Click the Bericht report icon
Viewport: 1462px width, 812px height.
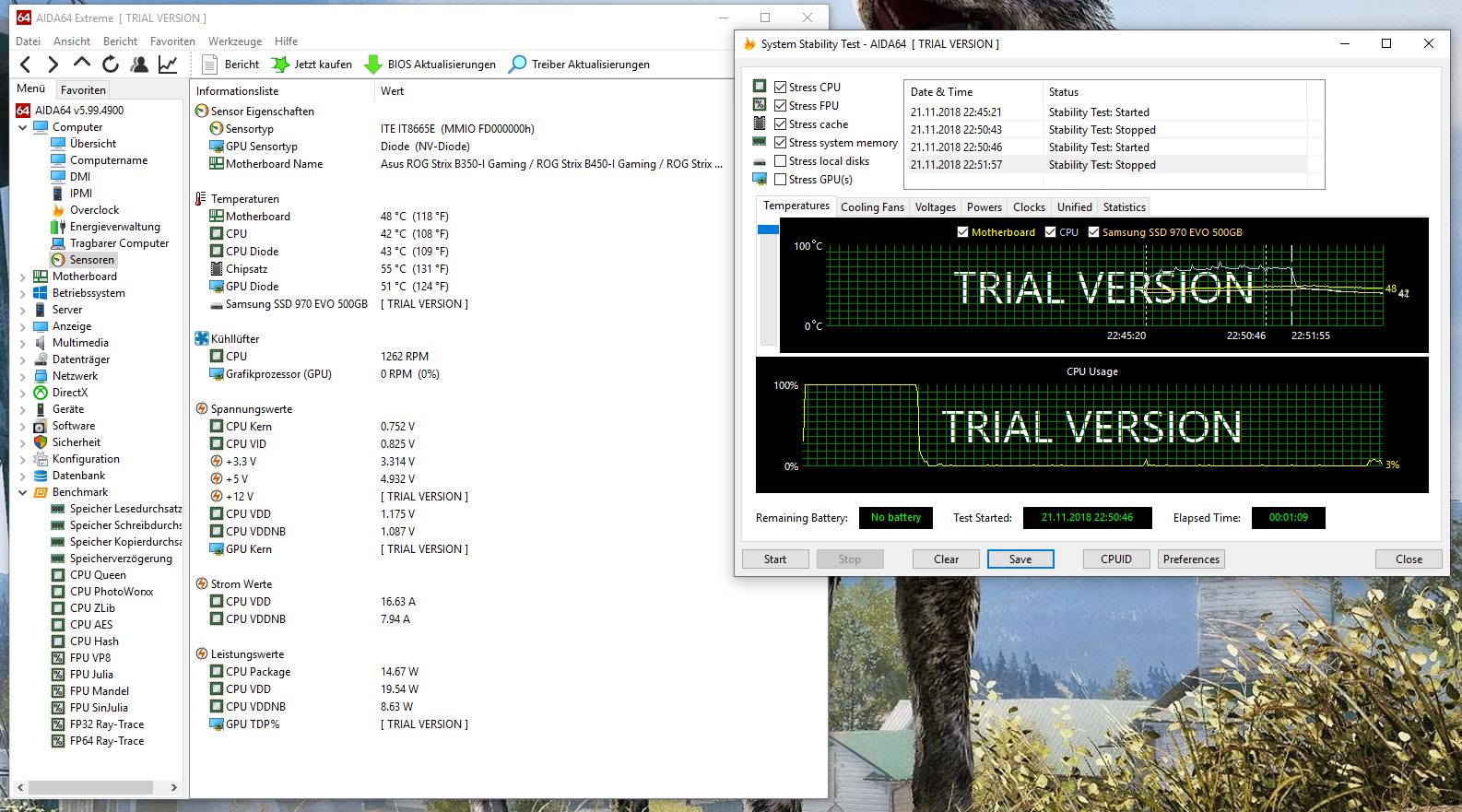tap(209, 65)
